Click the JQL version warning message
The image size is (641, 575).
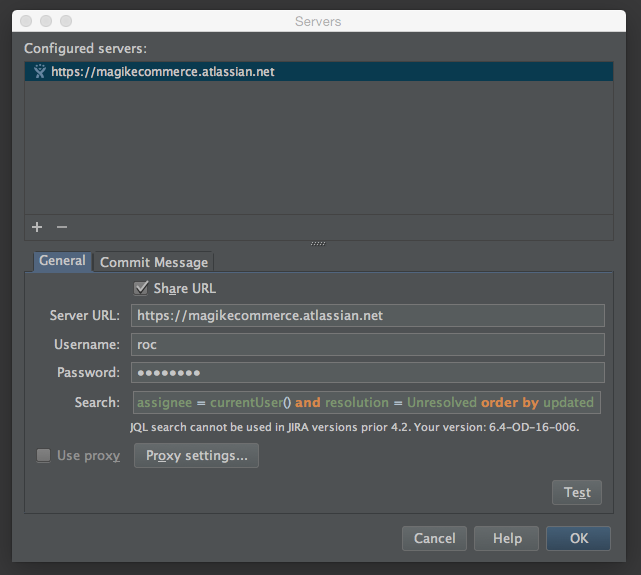pyautogui.click(x=354, y=427)
